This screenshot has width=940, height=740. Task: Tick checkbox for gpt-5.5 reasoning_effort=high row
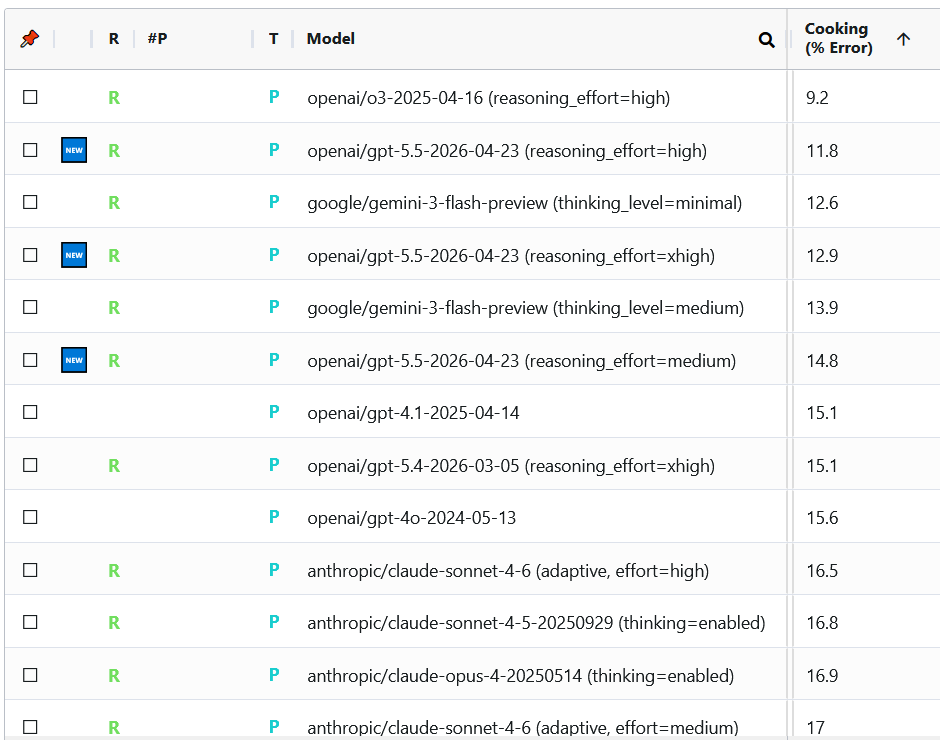30,150
